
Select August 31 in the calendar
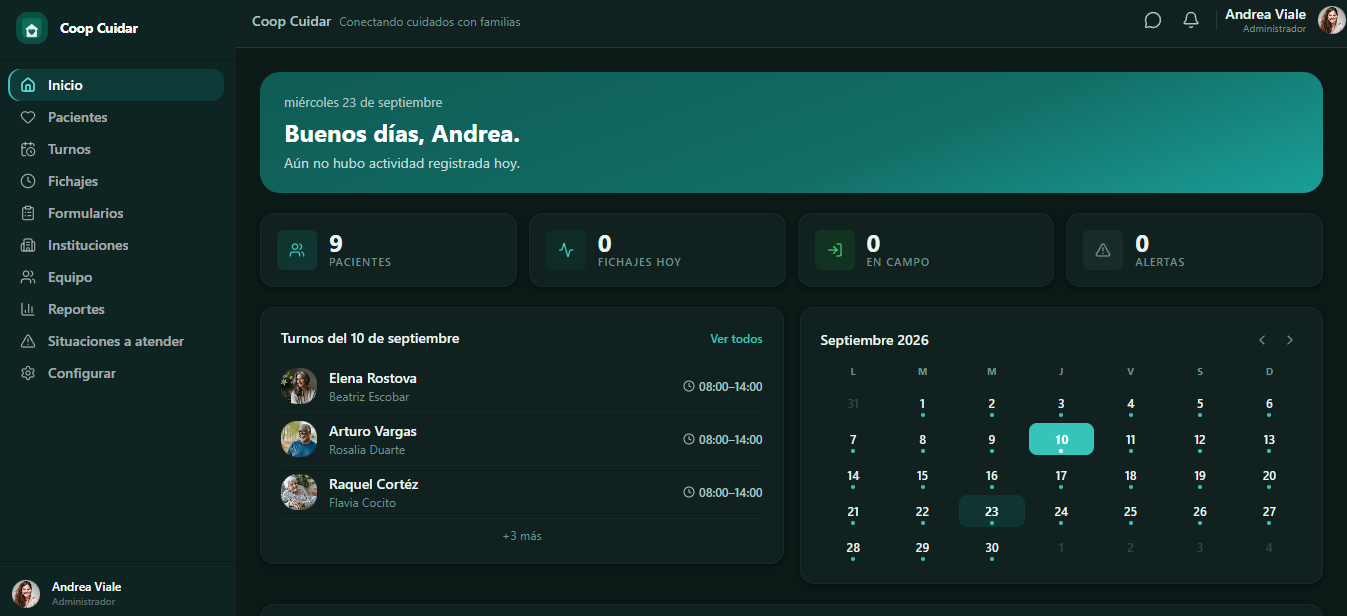point(853,404)
